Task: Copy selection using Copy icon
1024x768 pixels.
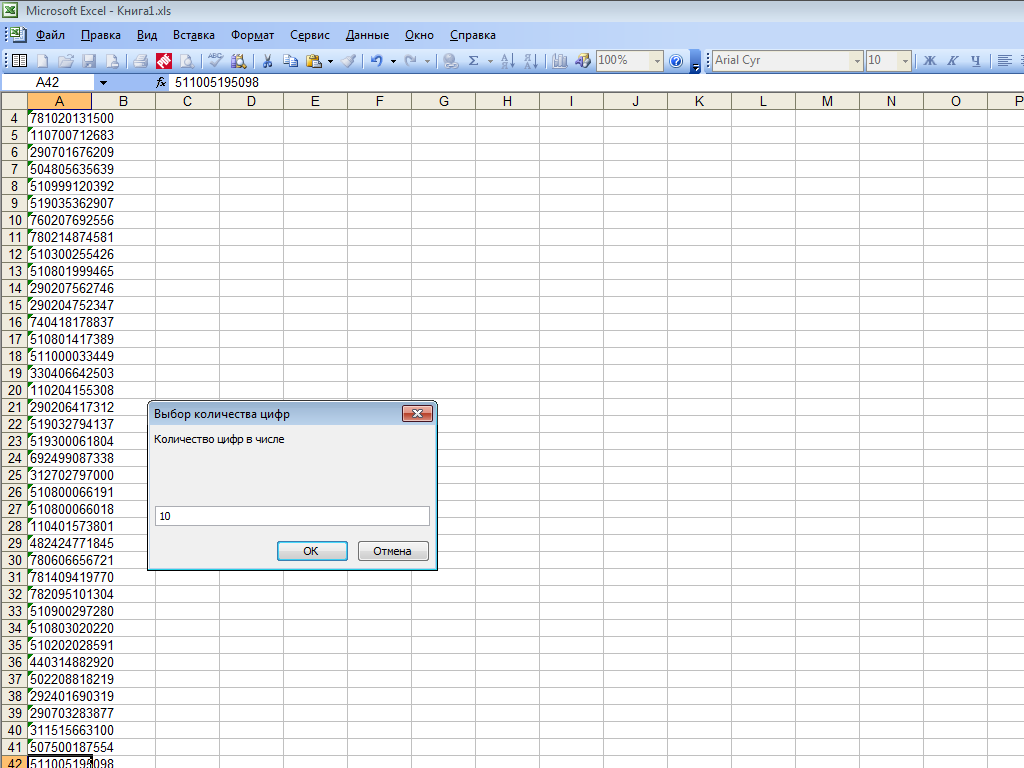Action: pos(290,61)
